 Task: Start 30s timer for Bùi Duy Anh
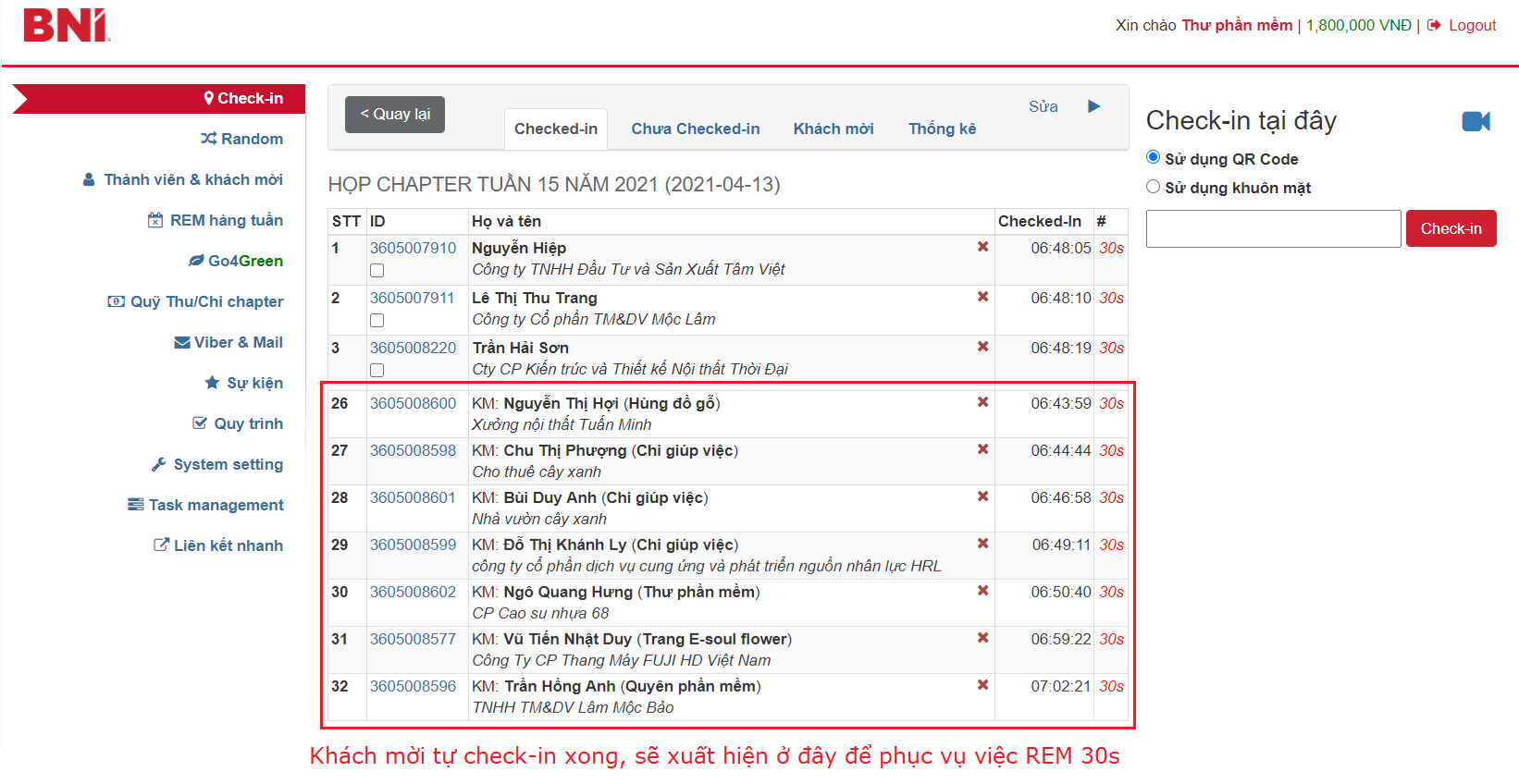1111,497
